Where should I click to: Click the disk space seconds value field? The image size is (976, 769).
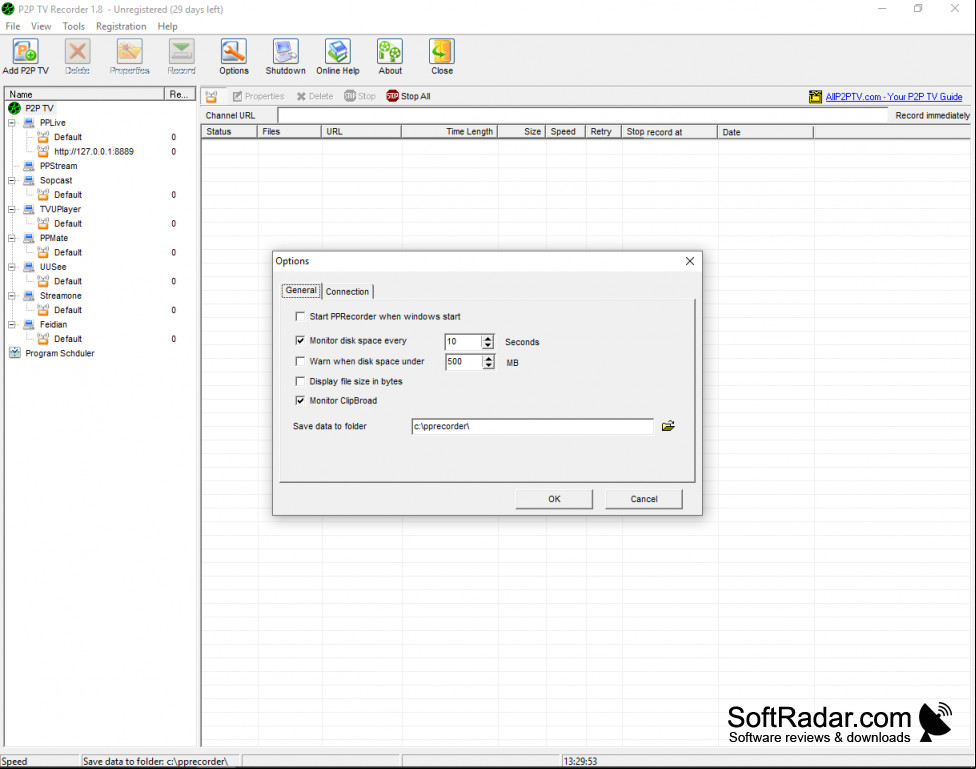(x=464, y=342)
